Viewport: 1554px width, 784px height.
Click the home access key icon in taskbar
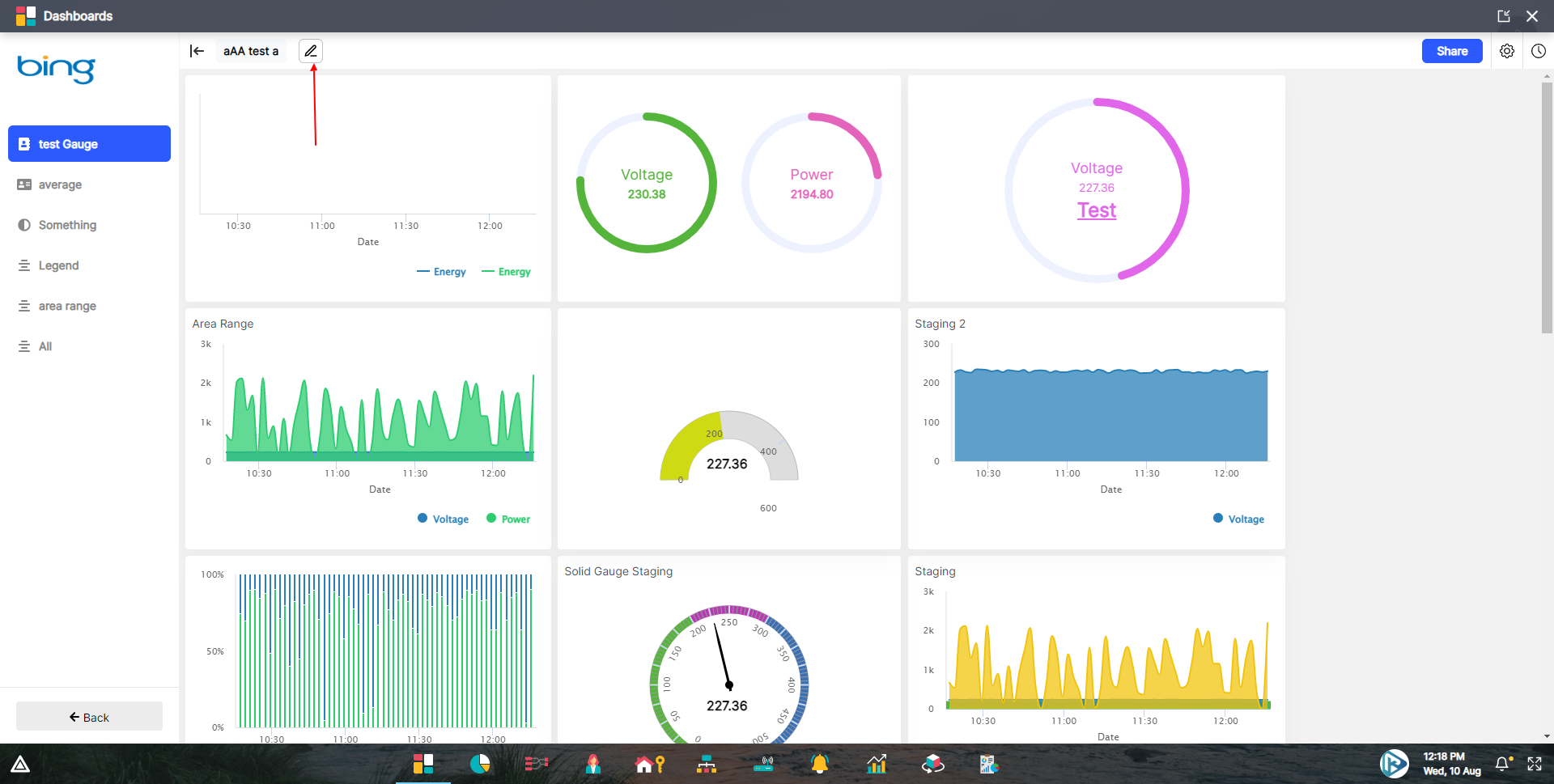650,764
